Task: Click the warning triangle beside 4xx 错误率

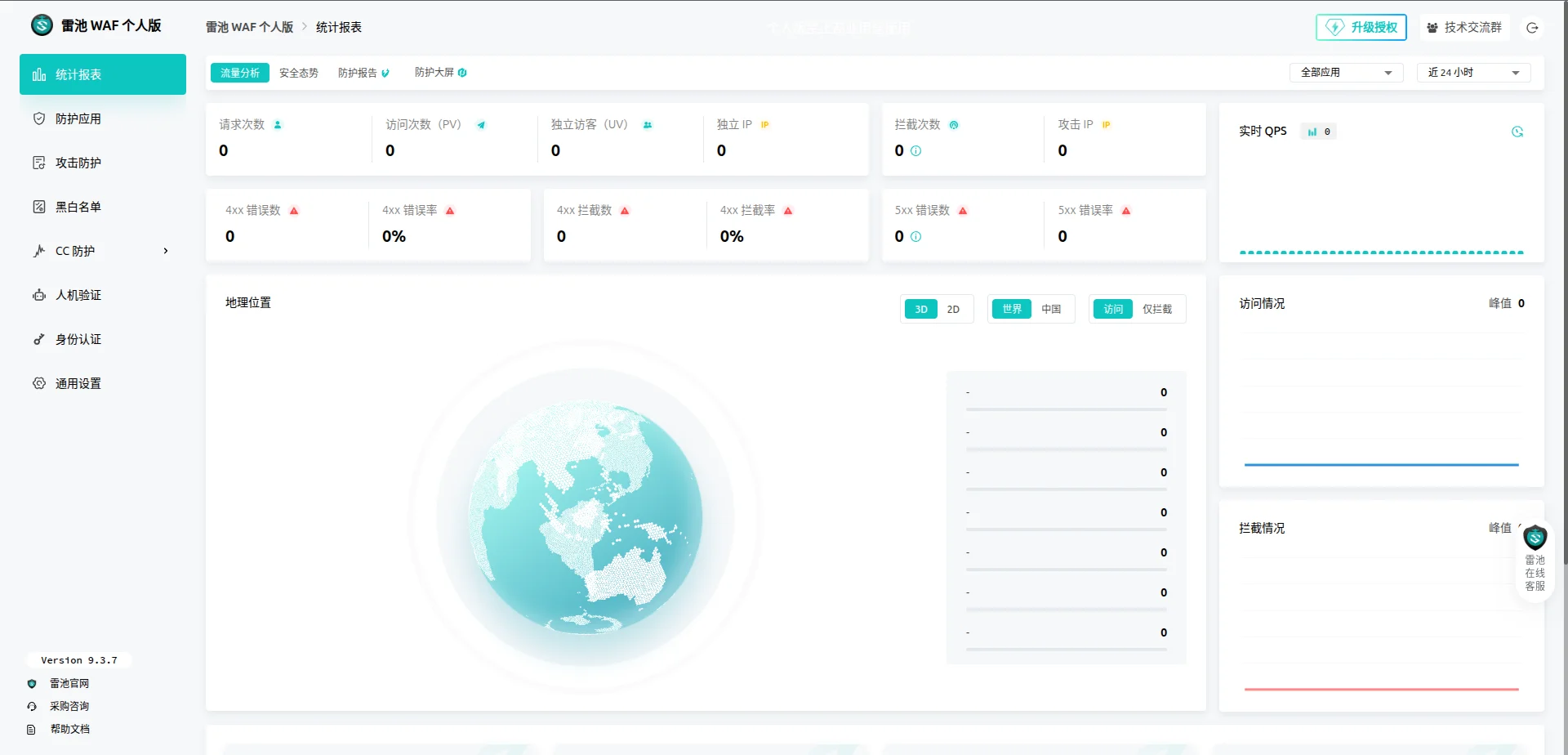Action: click(450, 211)
